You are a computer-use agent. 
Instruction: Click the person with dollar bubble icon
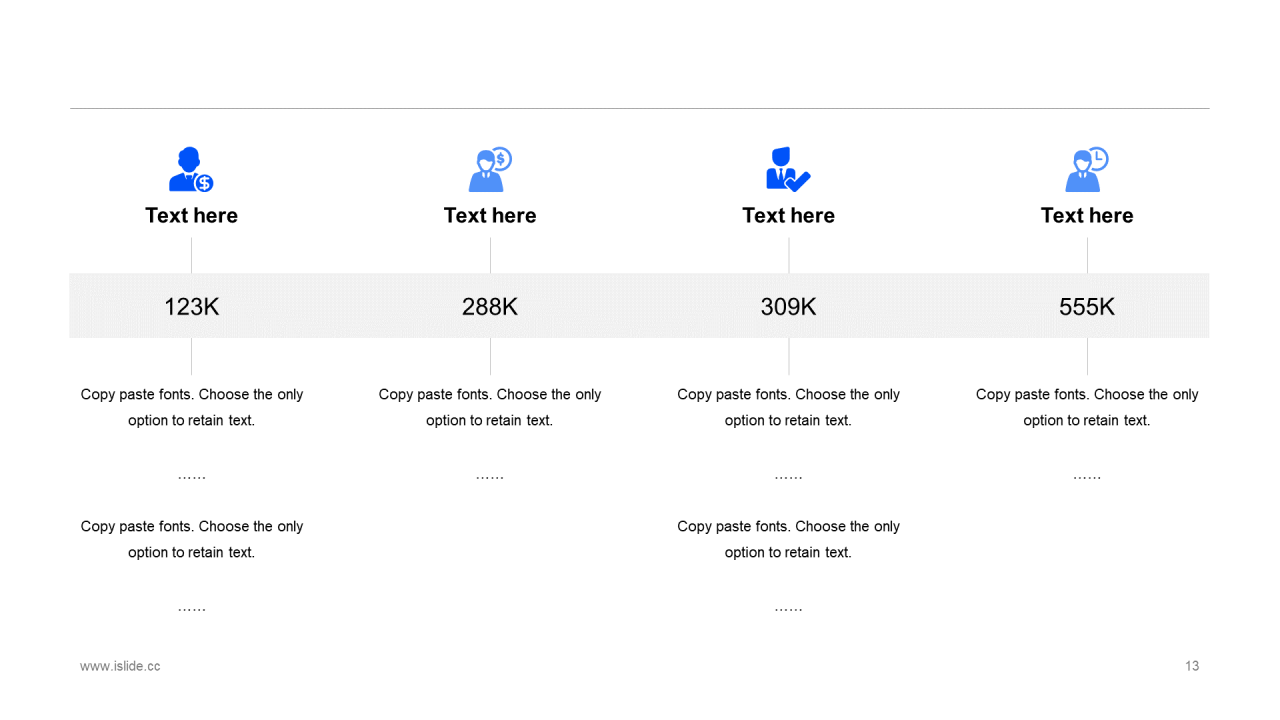point(490,169)
